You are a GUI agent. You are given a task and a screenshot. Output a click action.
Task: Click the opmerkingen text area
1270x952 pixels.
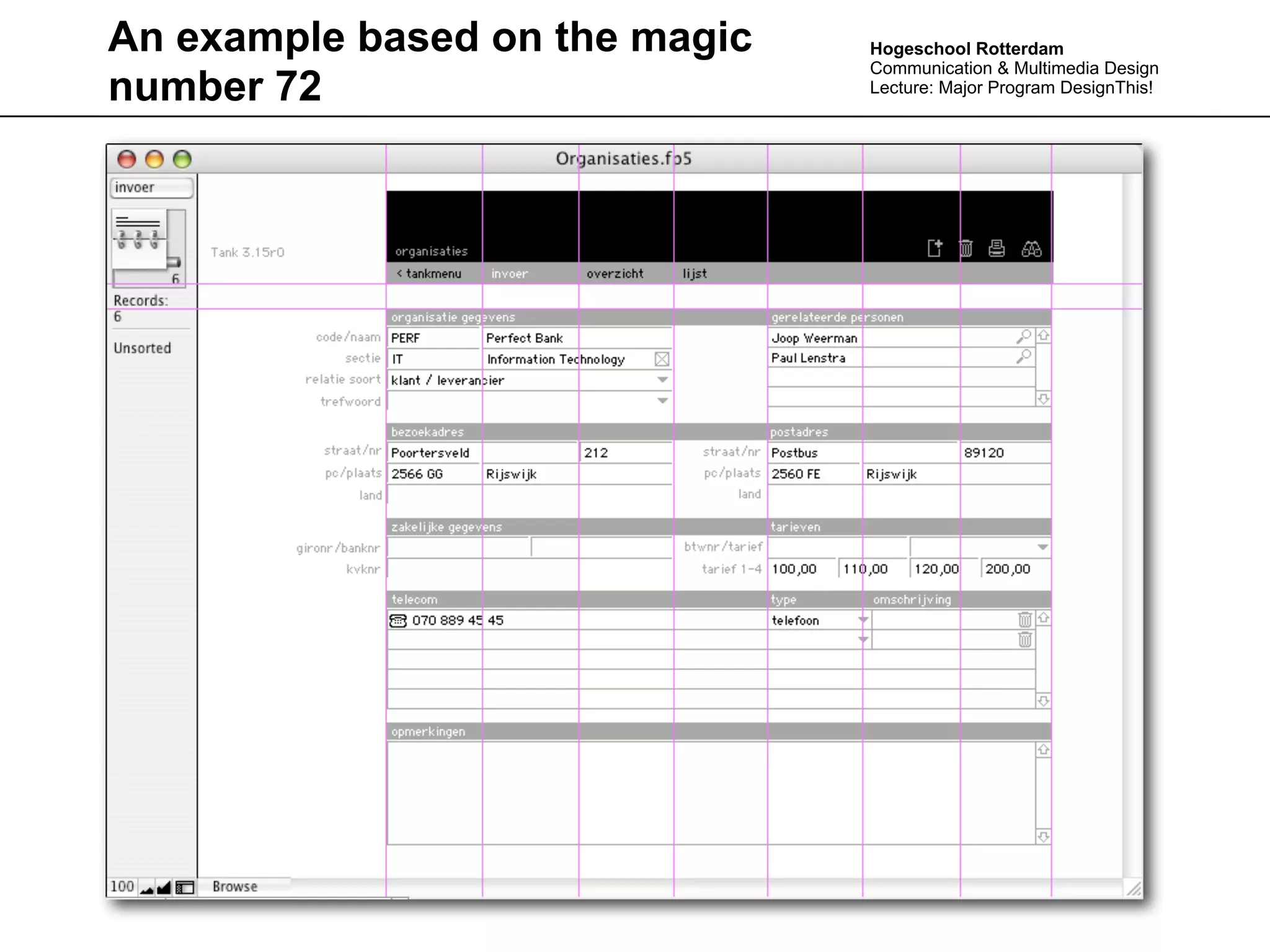point(711,793)
